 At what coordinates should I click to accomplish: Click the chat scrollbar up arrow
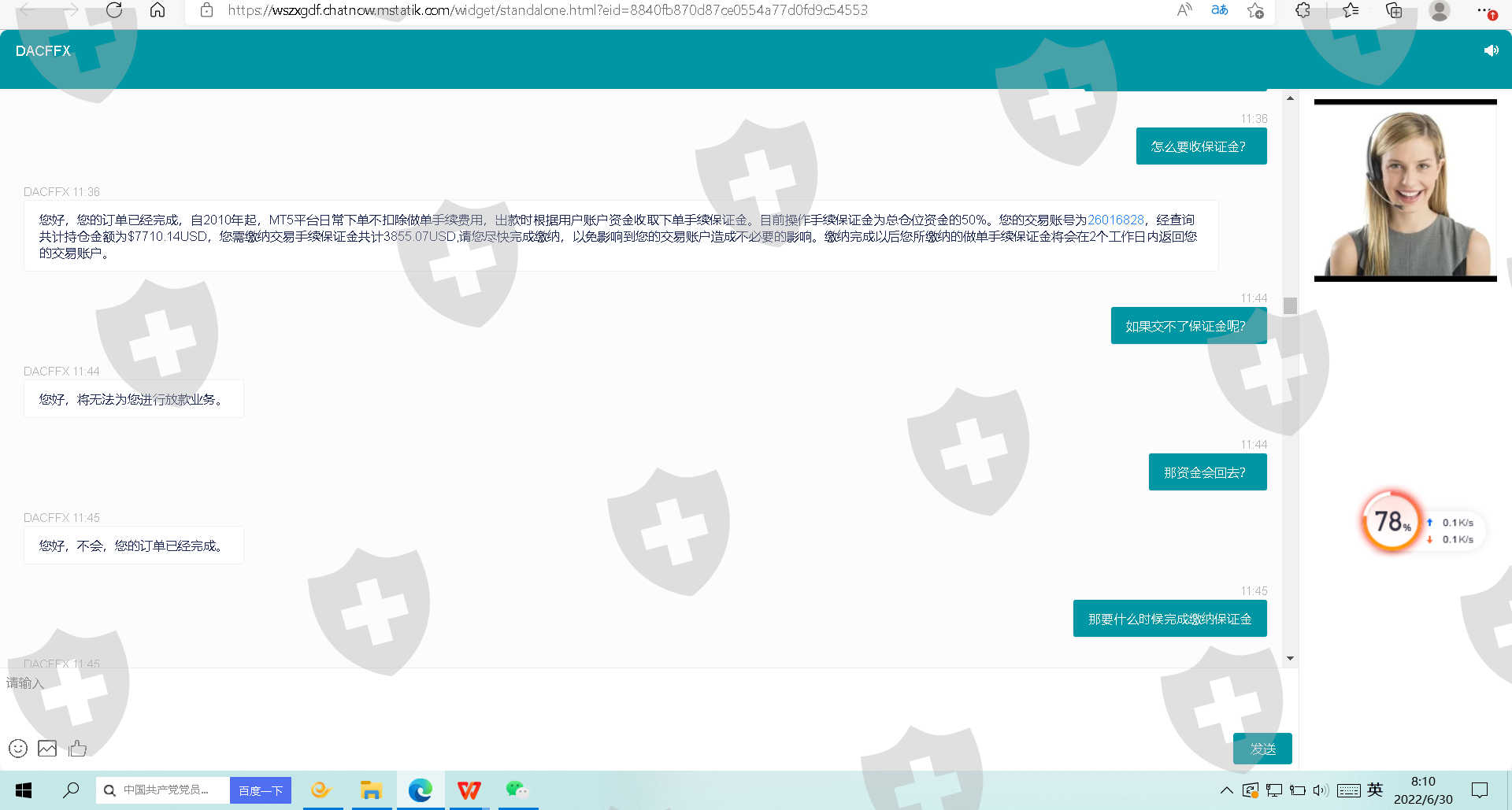click(1290, 98)
